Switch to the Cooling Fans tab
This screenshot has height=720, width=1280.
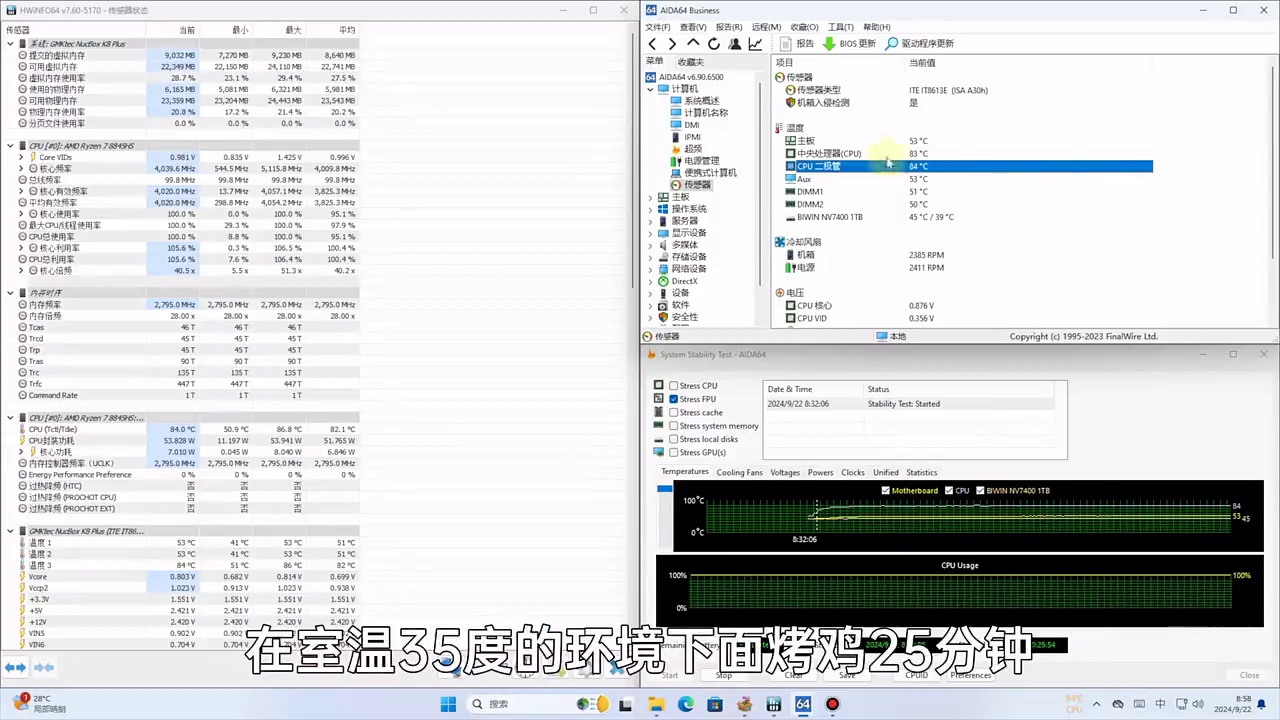[x=740, y=472]
